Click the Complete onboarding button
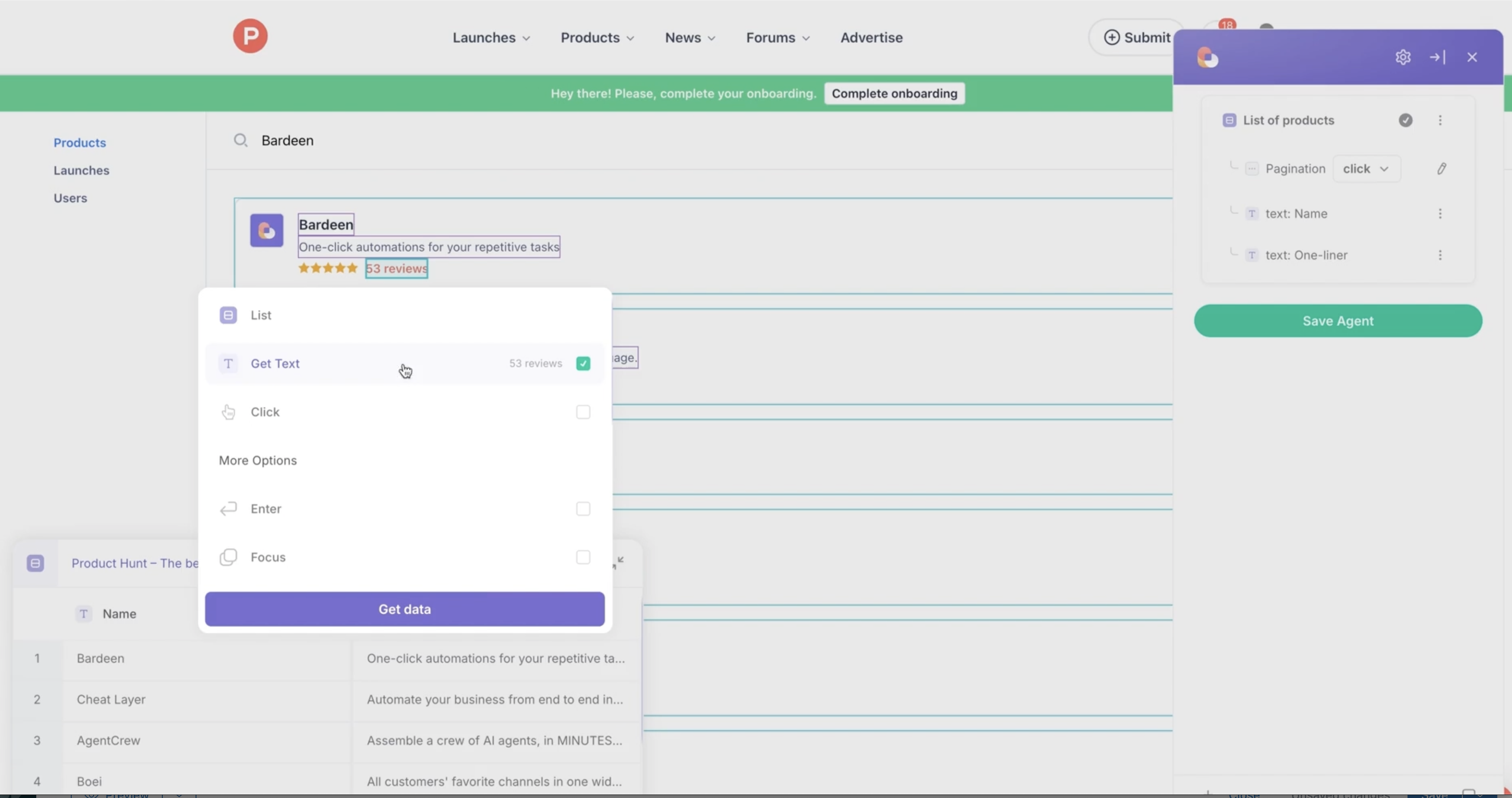Viewport: 1512px width, 798px height. (894, 93)
